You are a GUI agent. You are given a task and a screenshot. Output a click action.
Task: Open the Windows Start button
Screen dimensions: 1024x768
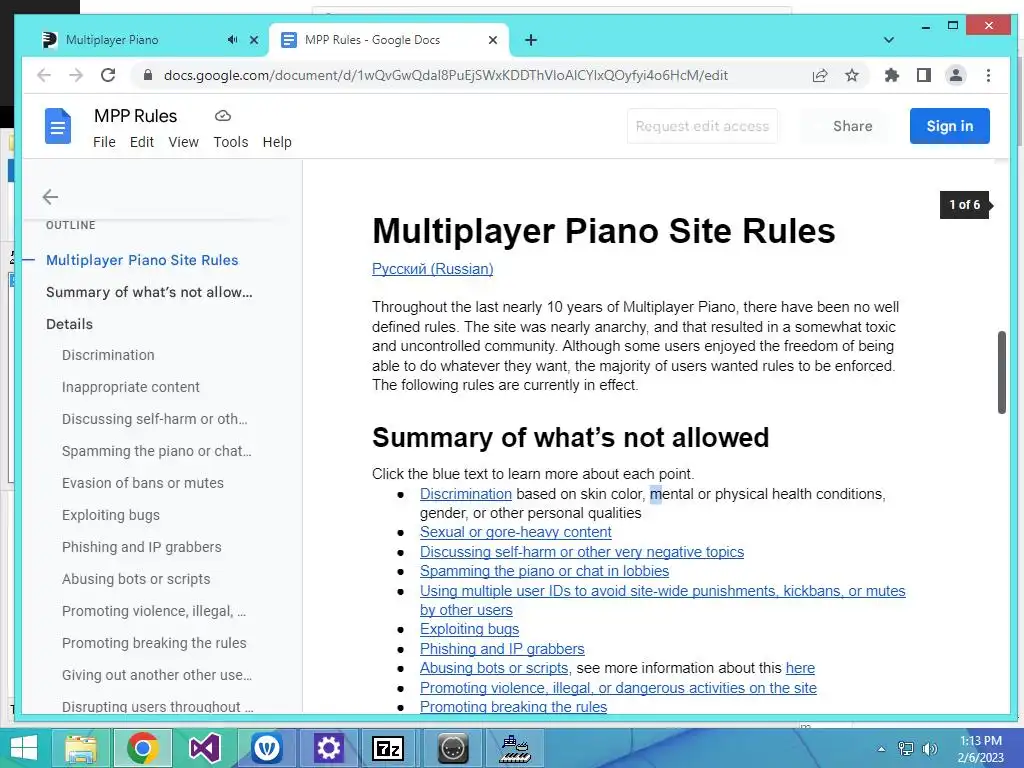coord(24,748)
